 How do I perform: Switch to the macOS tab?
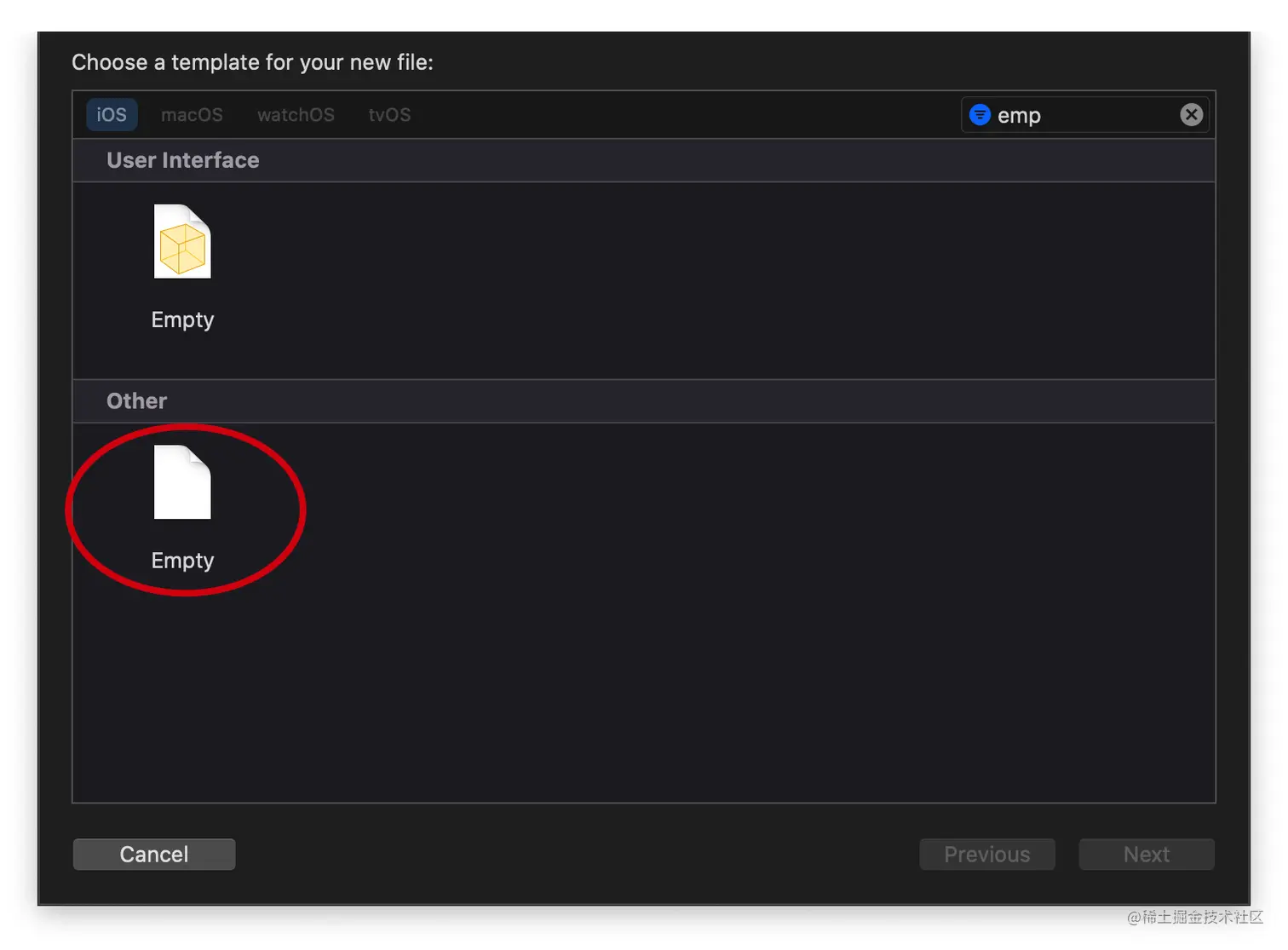192,115
